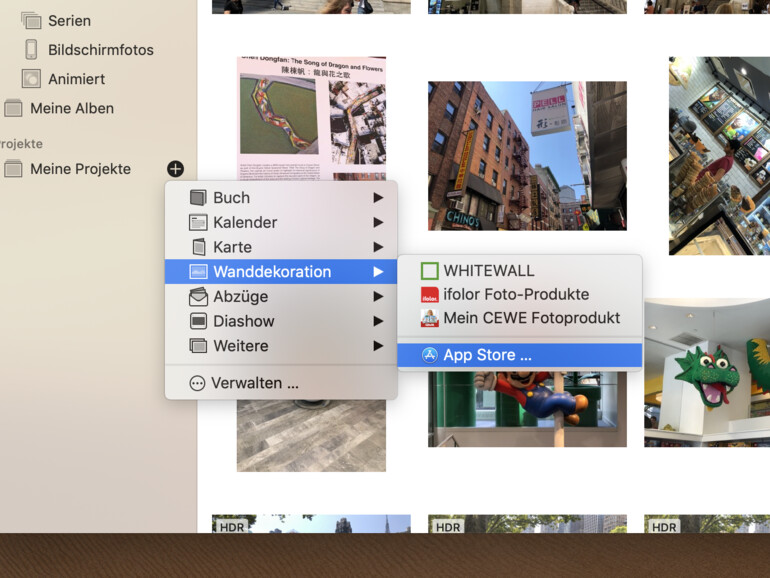Open the Animiert sidebar album

pyautogui.click(x=77, y=79)
